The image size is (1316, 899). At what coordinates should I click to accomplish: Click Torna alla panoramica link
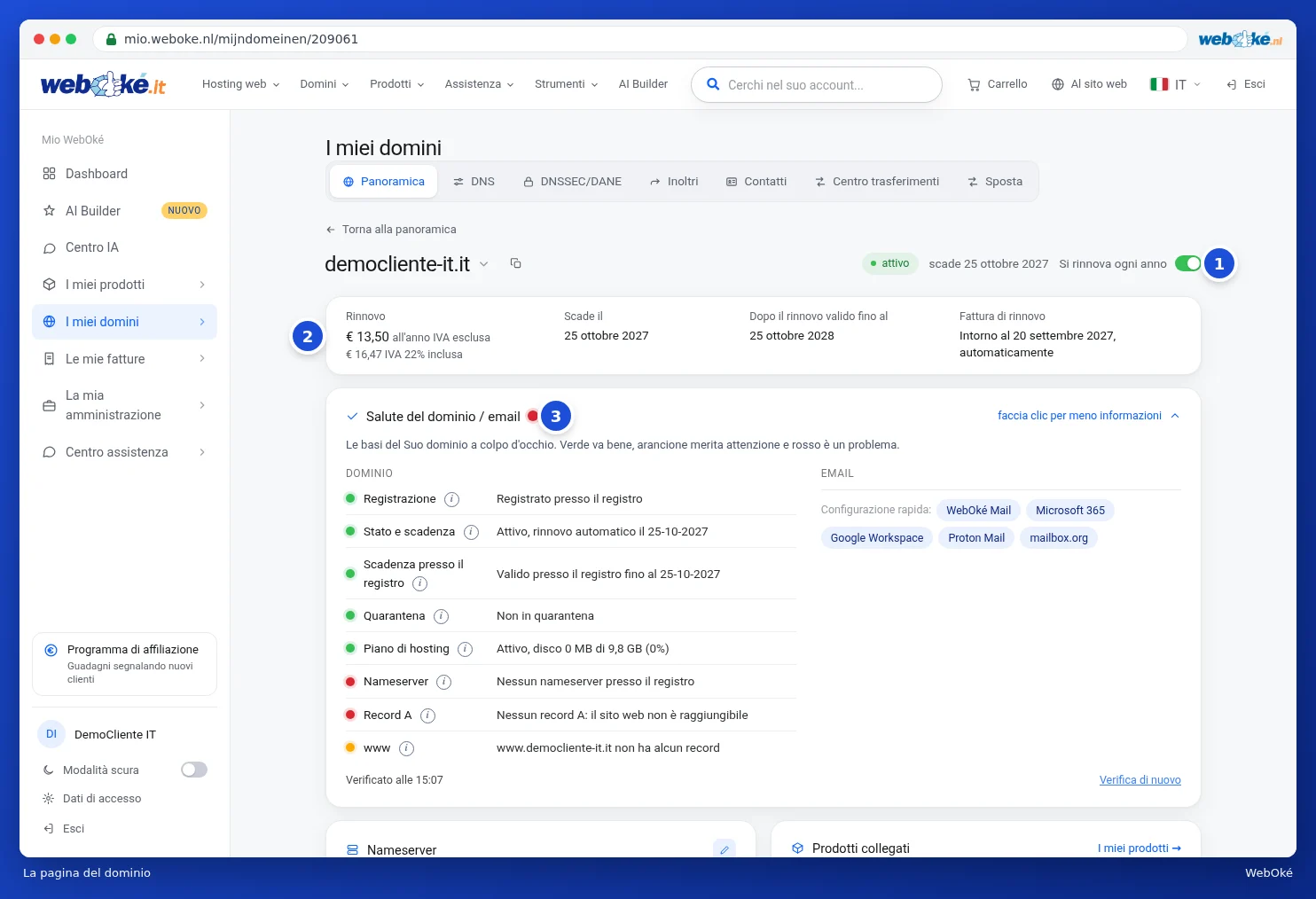(x=391, y=230)
